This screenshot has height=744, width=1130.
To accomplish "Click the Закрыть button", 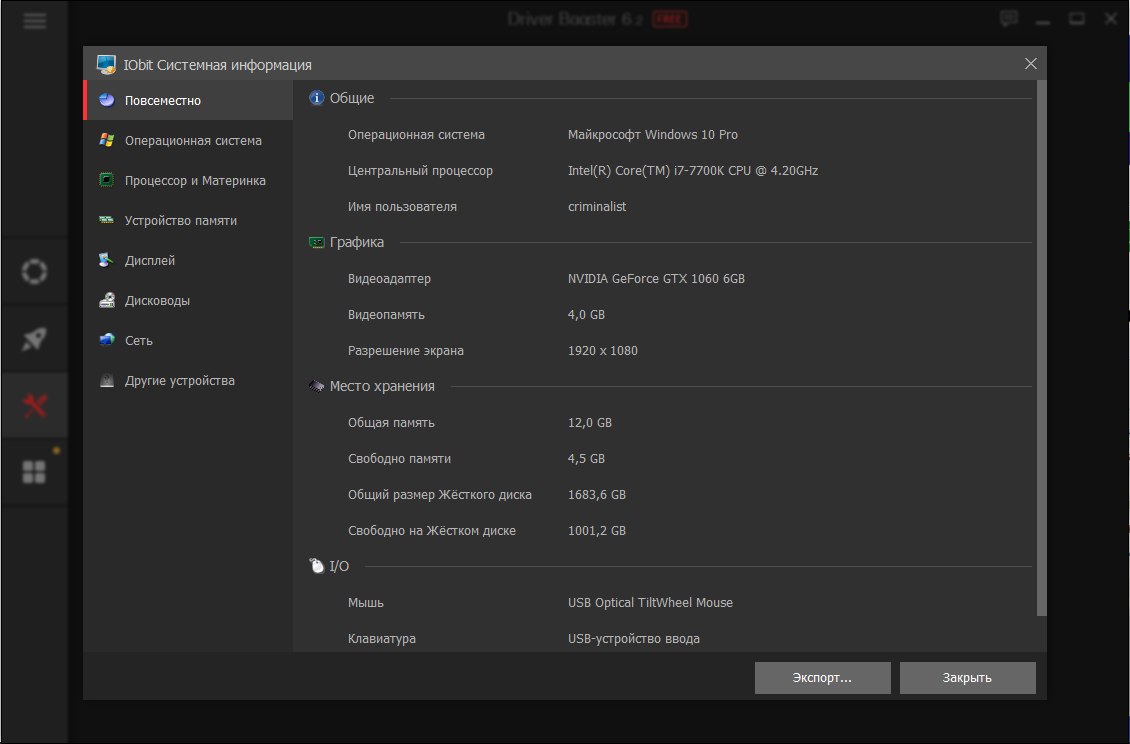I will (967, 678).
